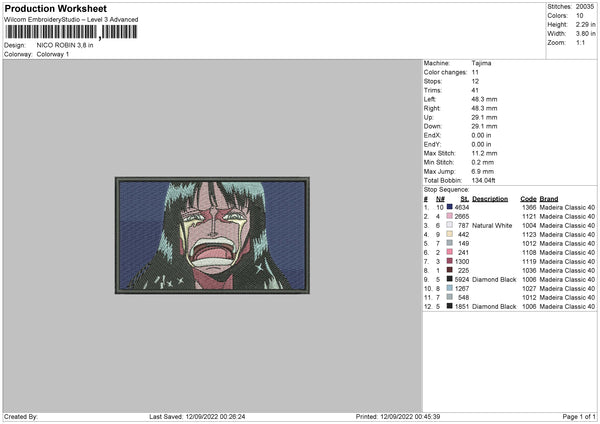This screenshot has width=600, height=424.
Task: Click the Height value 2.29 in
Action: point(585,24)
